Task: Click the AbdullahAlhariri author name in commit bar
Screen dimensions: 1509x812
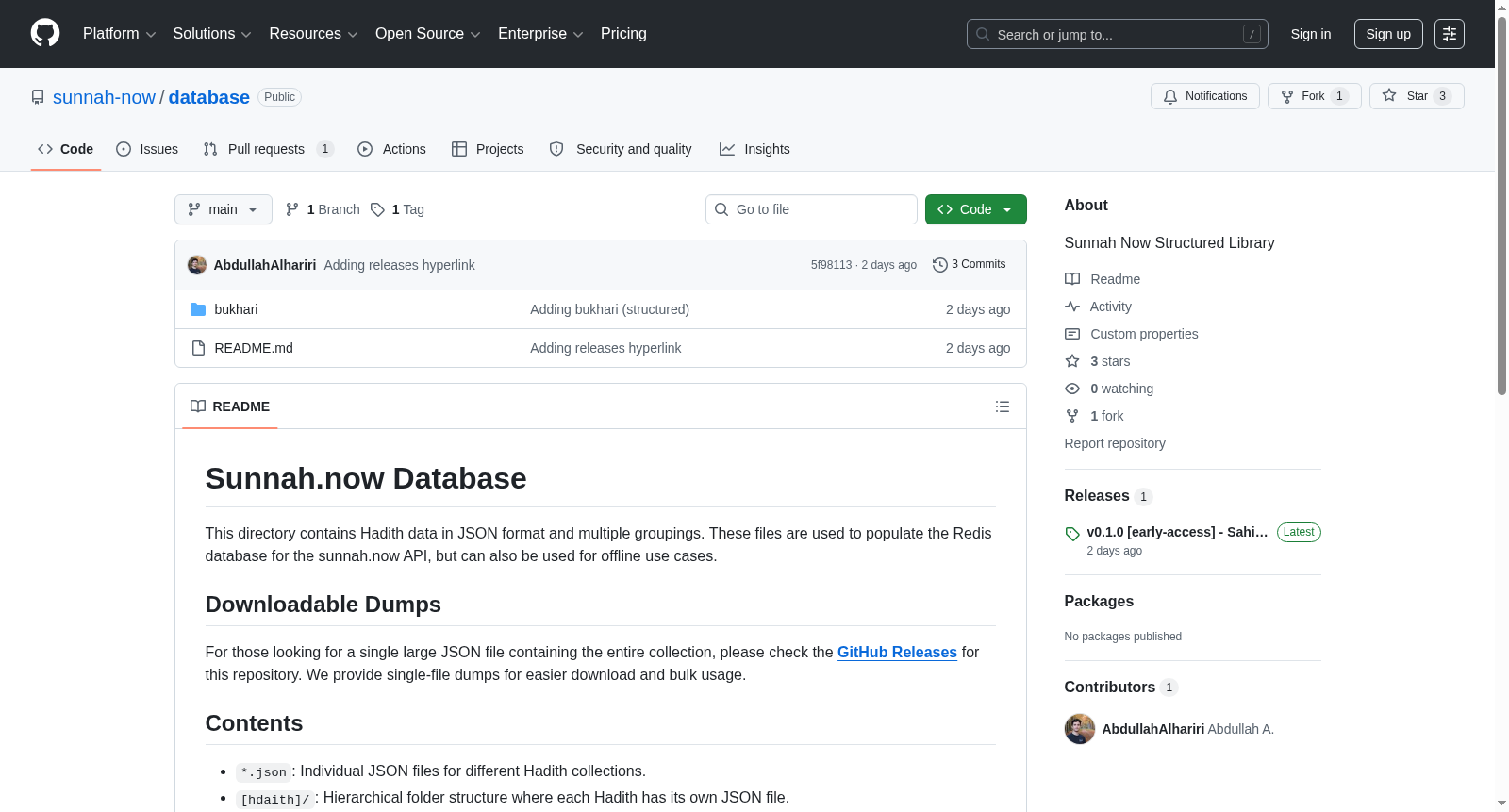Action: (265, 265)
